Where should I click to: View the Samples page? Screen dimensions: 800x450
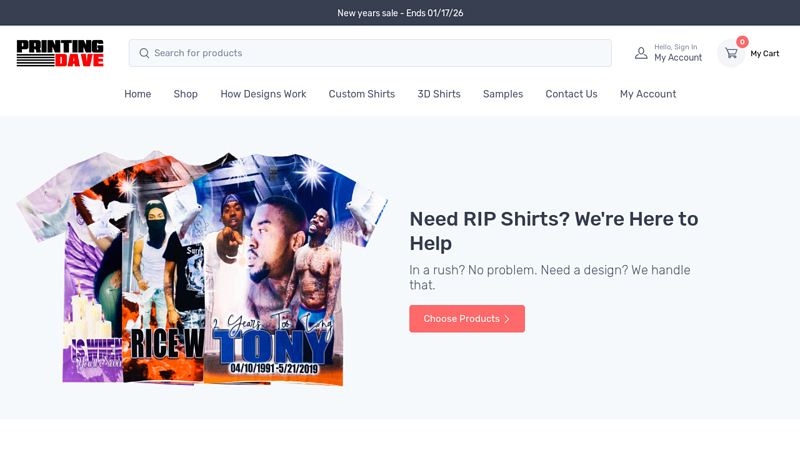[x=503, y=94]
